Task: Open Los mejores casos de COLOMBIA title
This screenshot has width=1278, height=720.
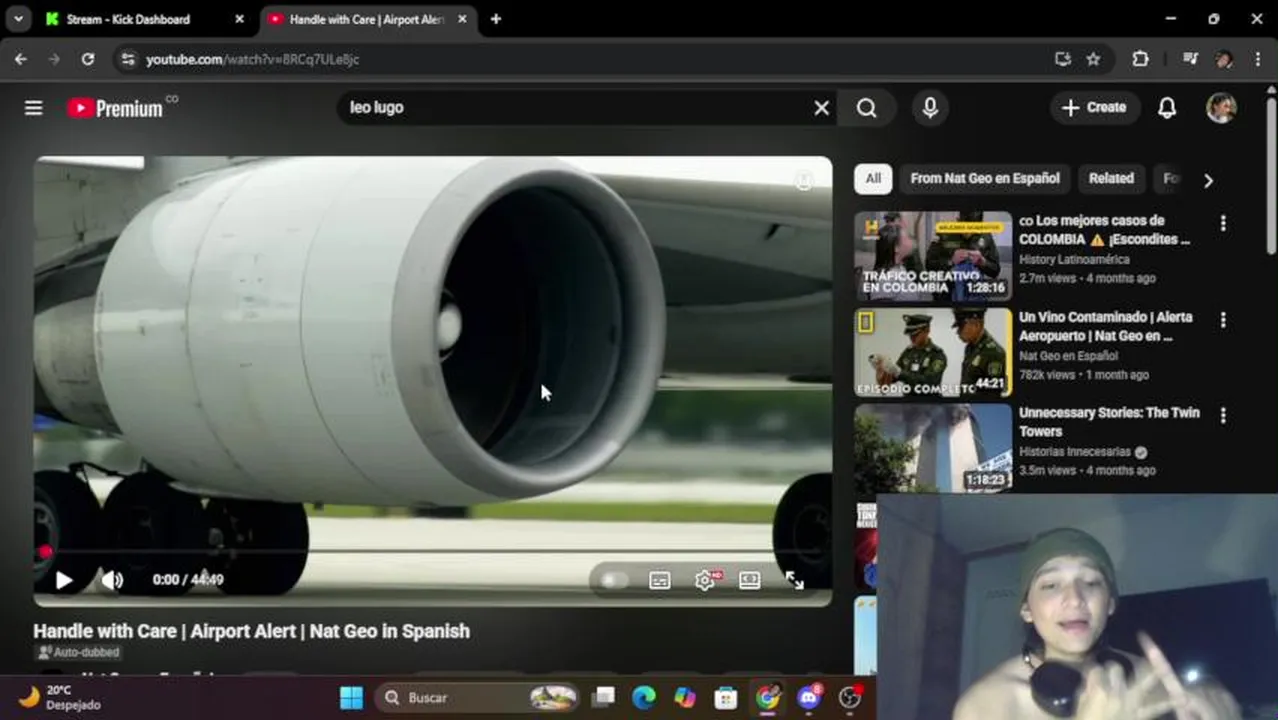Action: pos(1105,230)
